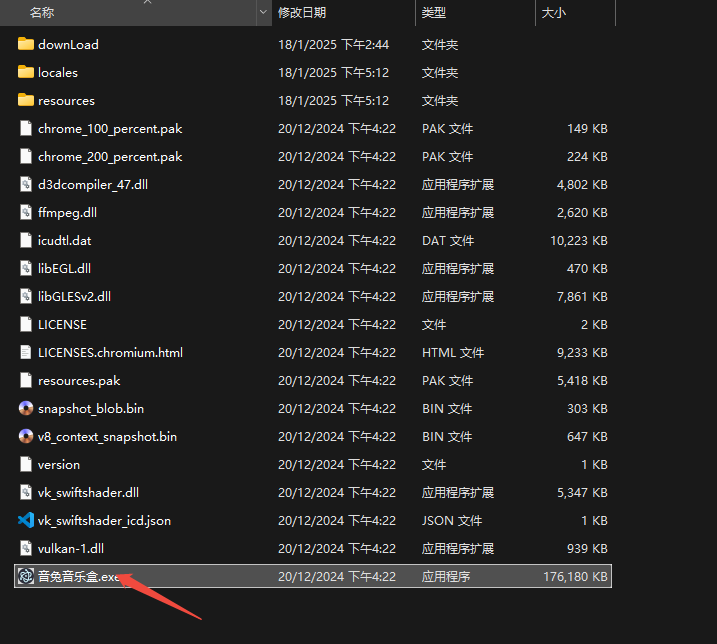Viewport: 717px width, 644px height.
Task: Select the file name vulkan-1.dll
Action: pyautogui.click(x=71, y=548)
